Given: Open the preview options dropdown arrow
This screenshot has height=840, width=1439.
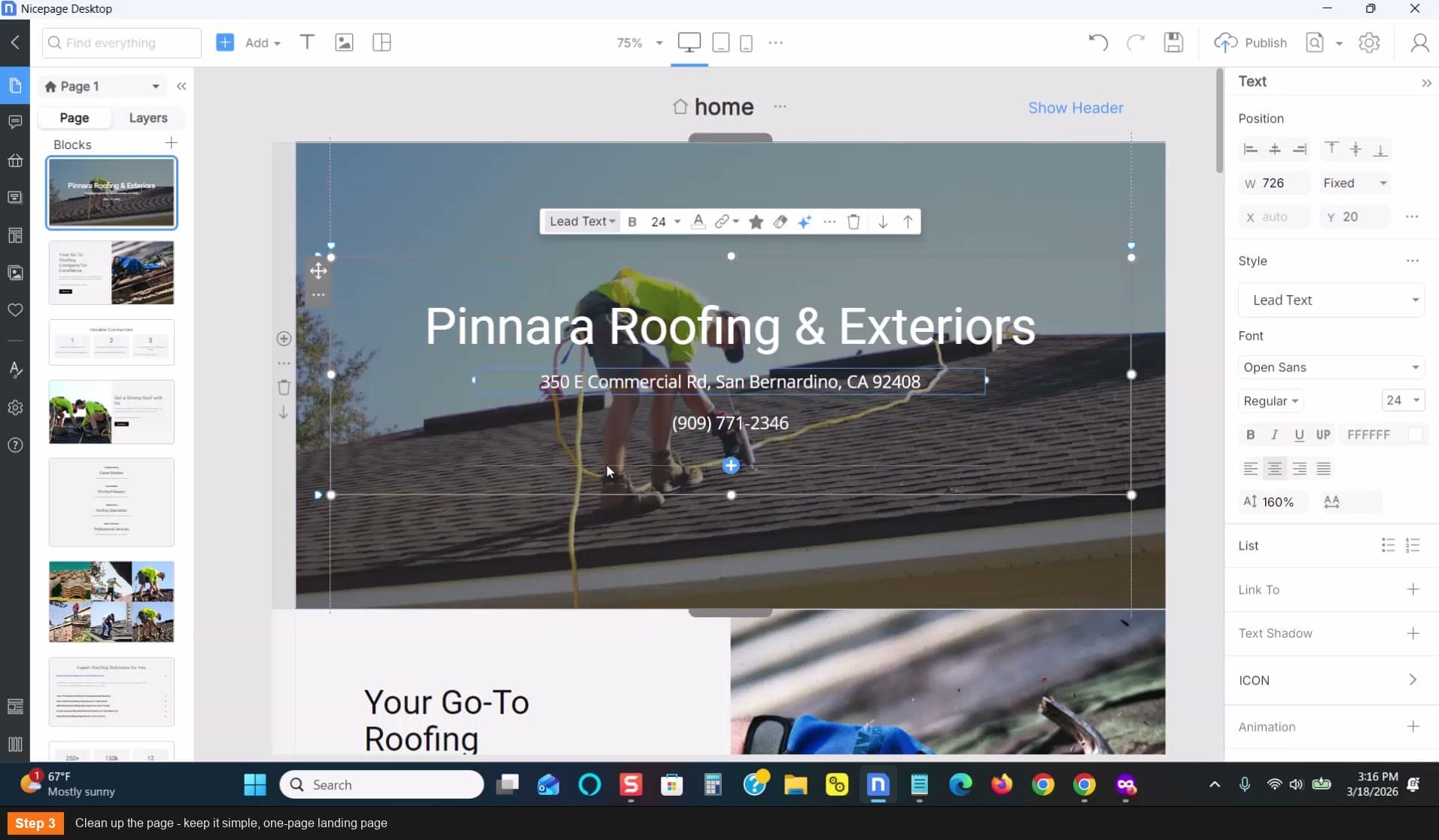Looking at the screenshot, I should (1339, 44).
